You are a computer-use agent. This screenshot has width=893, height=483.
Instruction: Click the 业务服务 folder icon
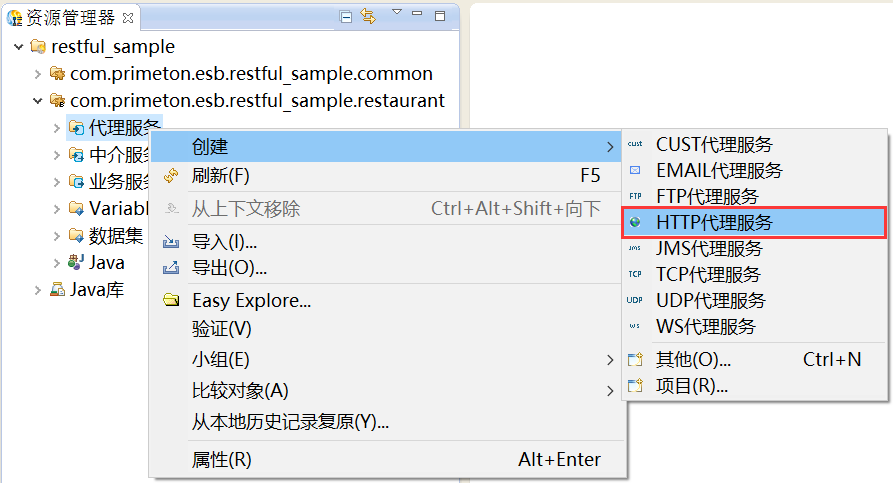tap(76, 181)
